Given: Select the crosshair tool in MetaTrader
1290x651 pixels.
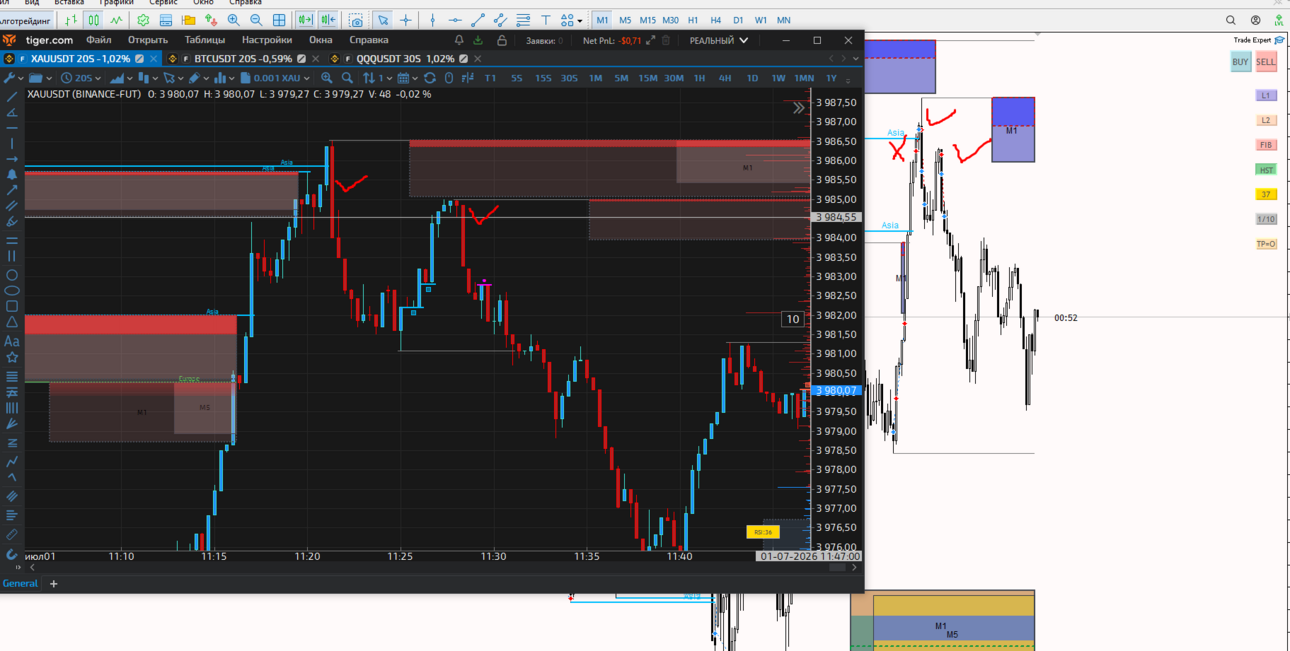Looking at the screenshot, I should click(406, 20).
